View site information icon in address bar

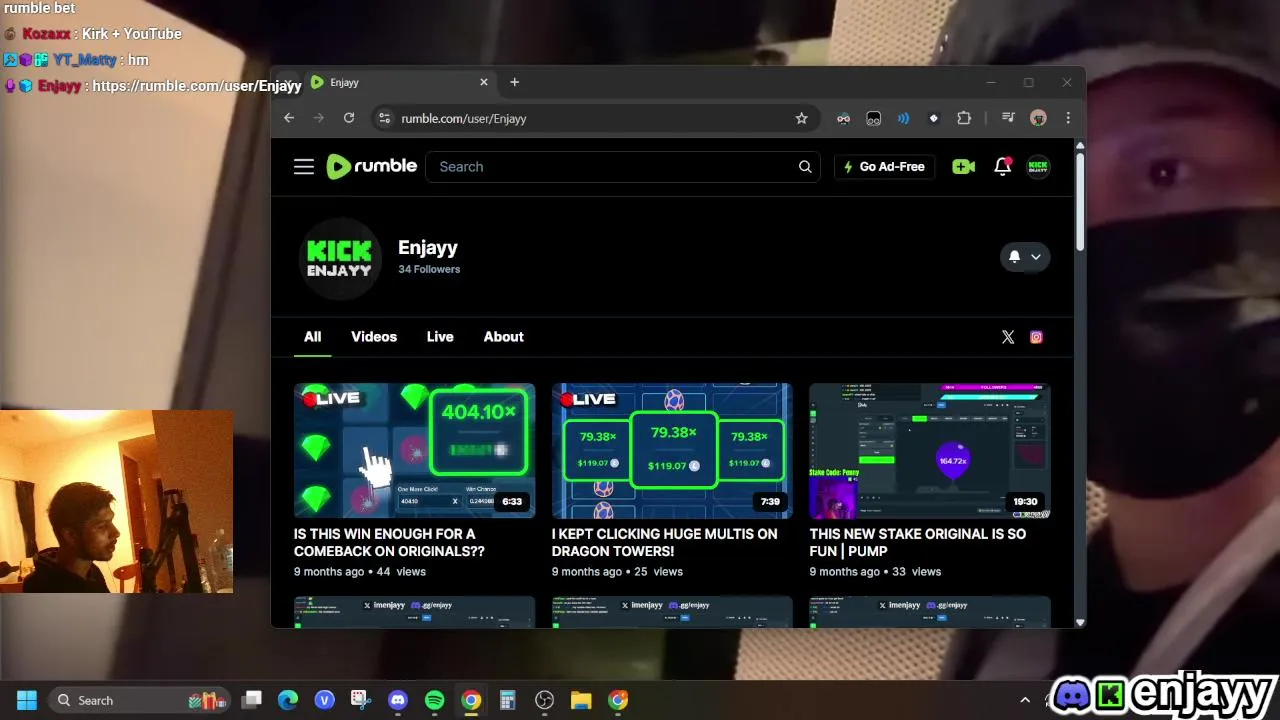pos(384,118)
